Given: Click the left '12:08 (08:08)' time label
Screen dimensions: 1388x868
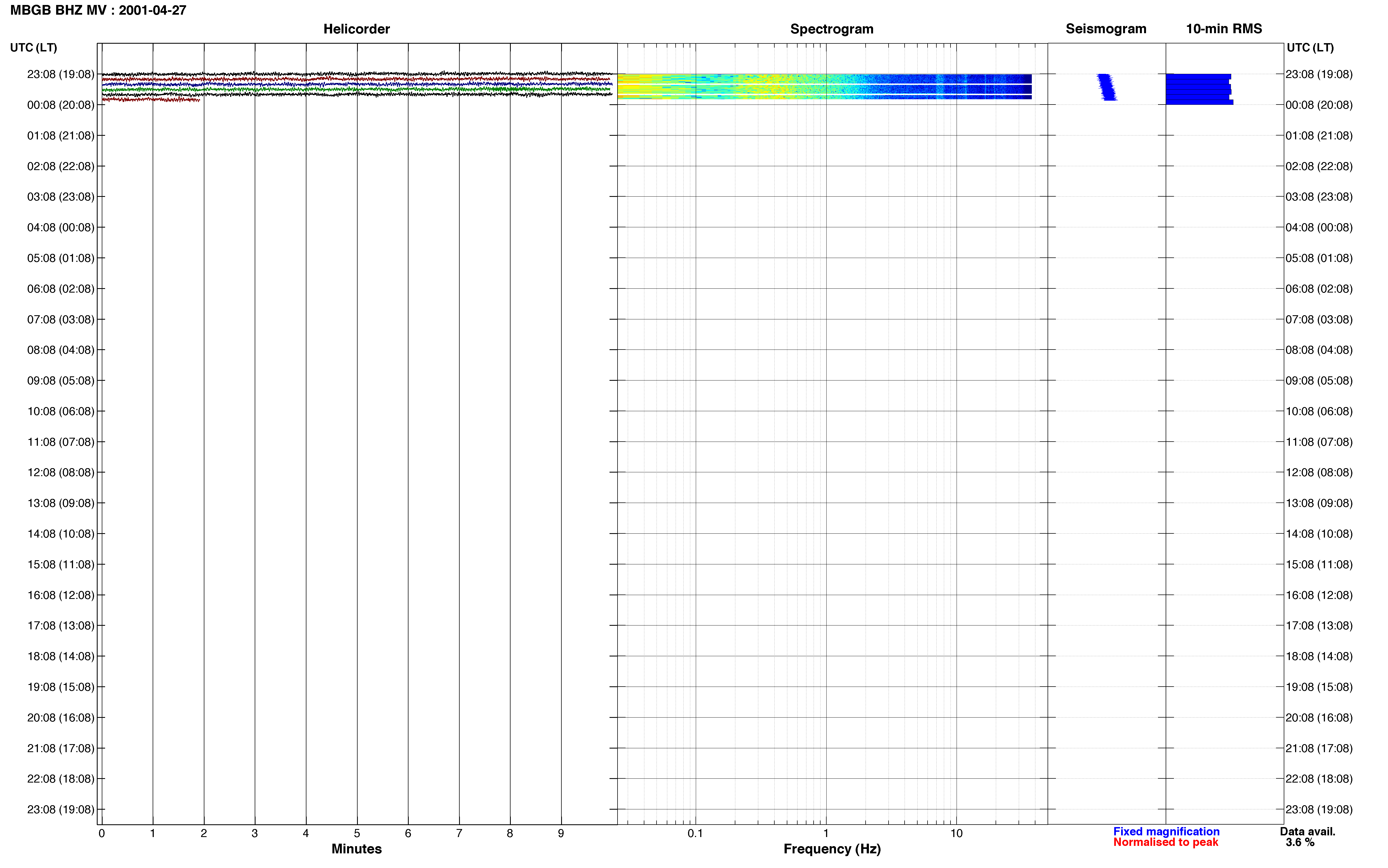Looking at the screenshot, I should [x=60, y=473].
